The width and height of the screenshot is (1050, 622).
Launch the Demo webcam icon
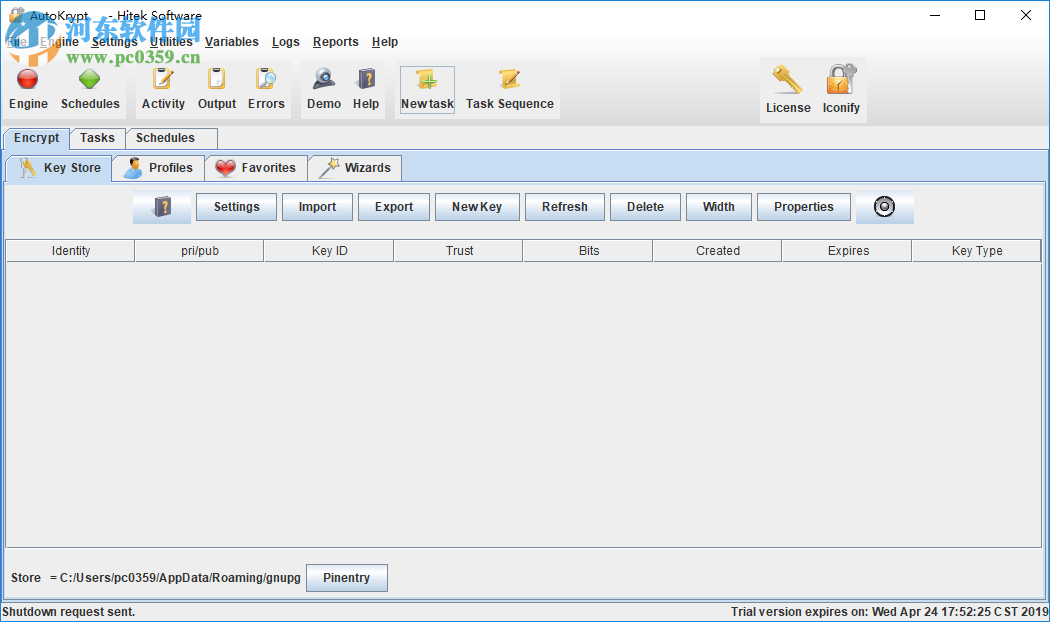click(x=324, y=79)
